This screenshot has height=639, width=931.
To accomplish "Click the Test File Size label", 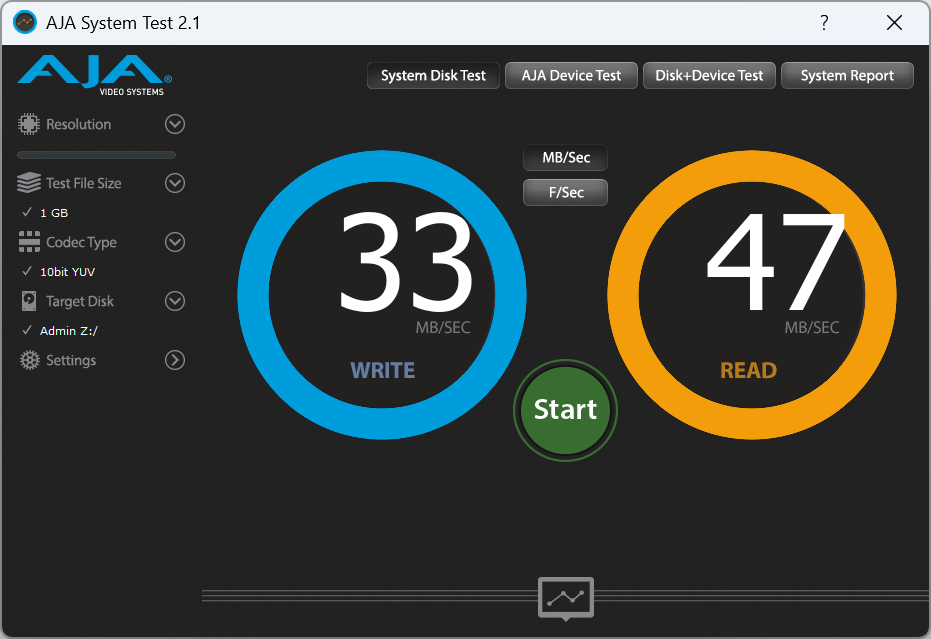I will pyautogui.click(x=84, y=183).
